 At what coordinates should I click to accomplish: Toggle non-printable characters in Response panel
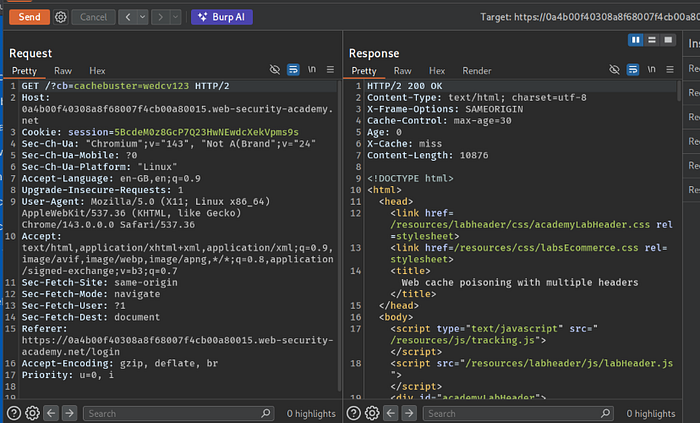(x=651, y=69)
